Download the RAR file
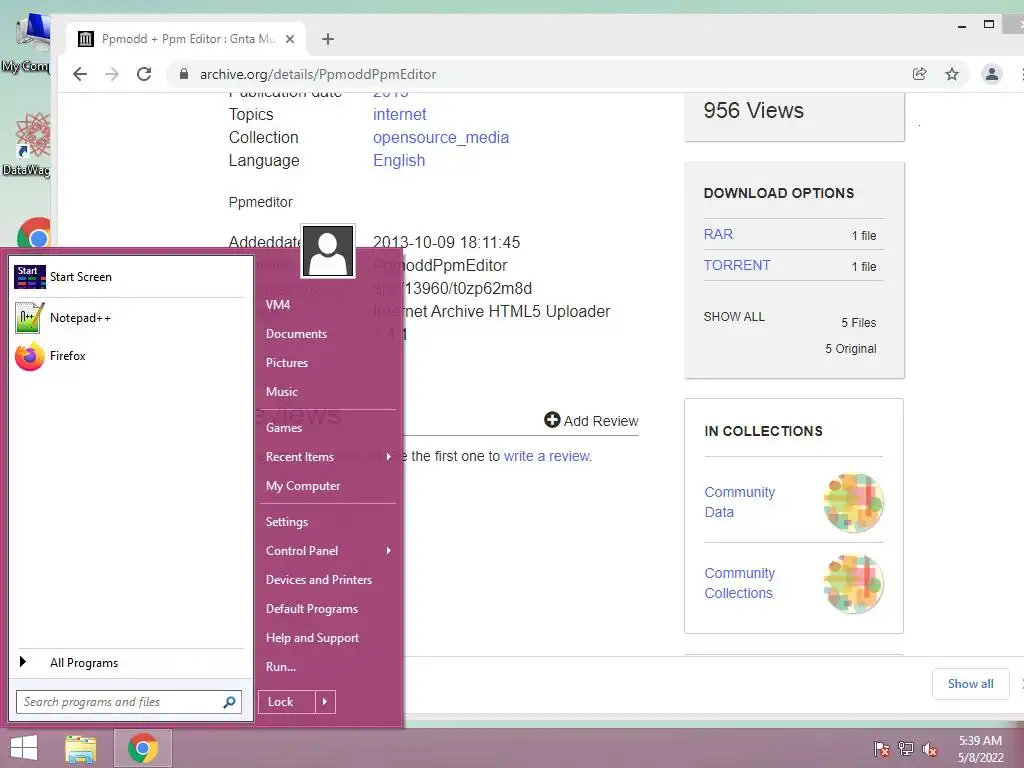 [718, 234]
